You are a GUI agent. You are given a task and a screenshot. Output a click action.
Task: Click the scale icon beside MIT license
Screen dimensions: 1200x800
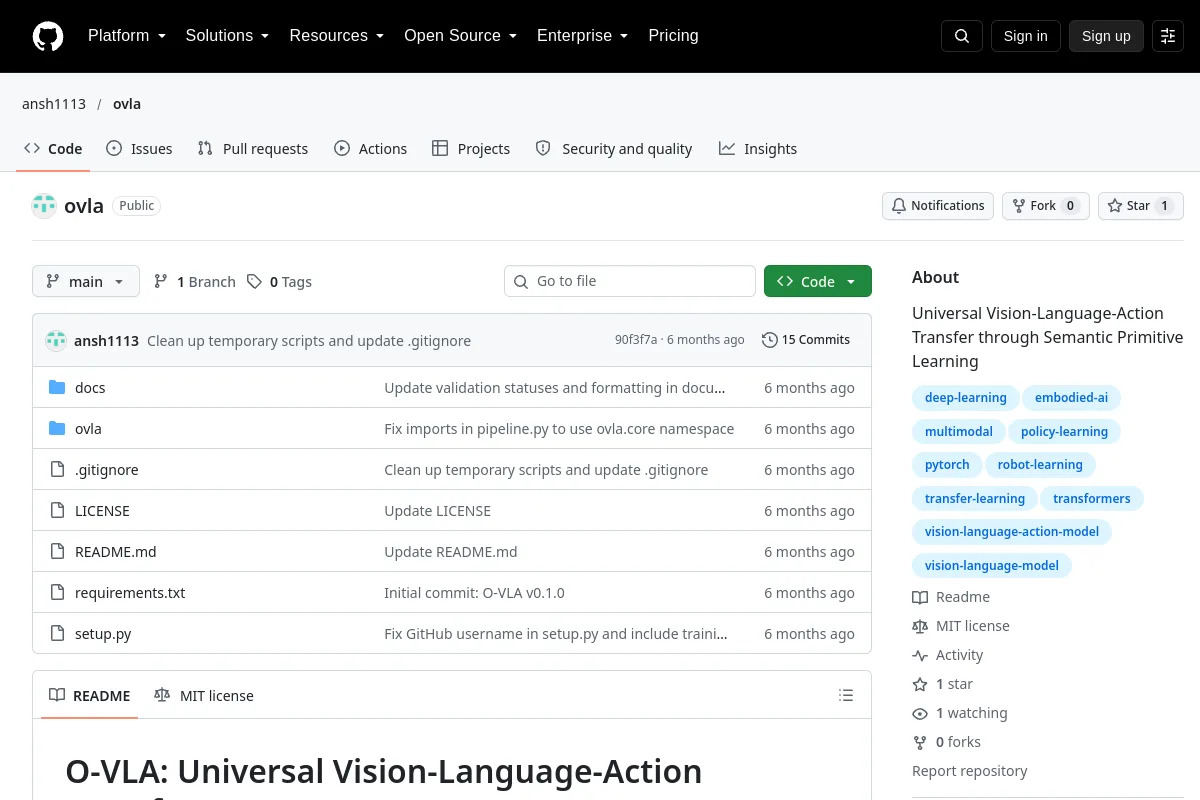click(x=920, y=626)
